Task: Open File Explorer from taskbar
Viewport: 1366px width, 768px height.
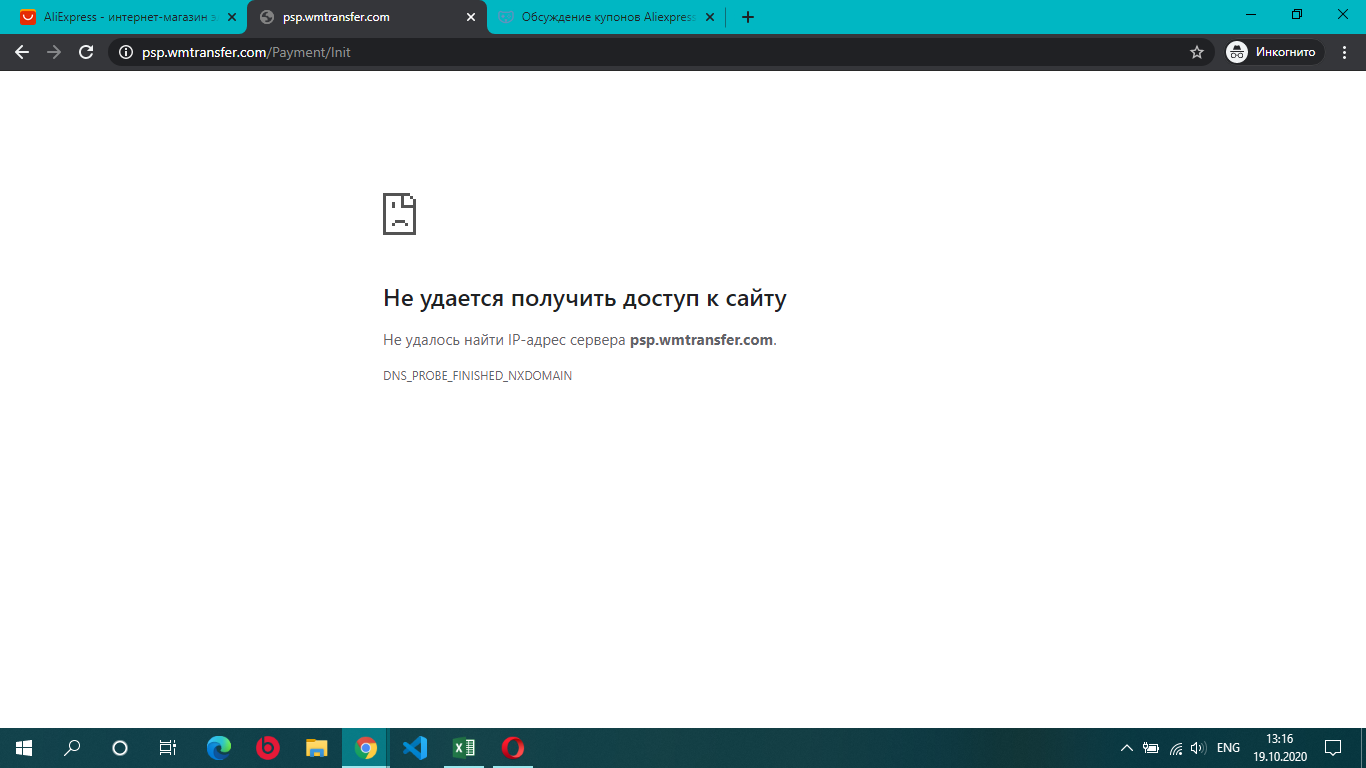Action: pyautogui.click(x=316, y=747)
